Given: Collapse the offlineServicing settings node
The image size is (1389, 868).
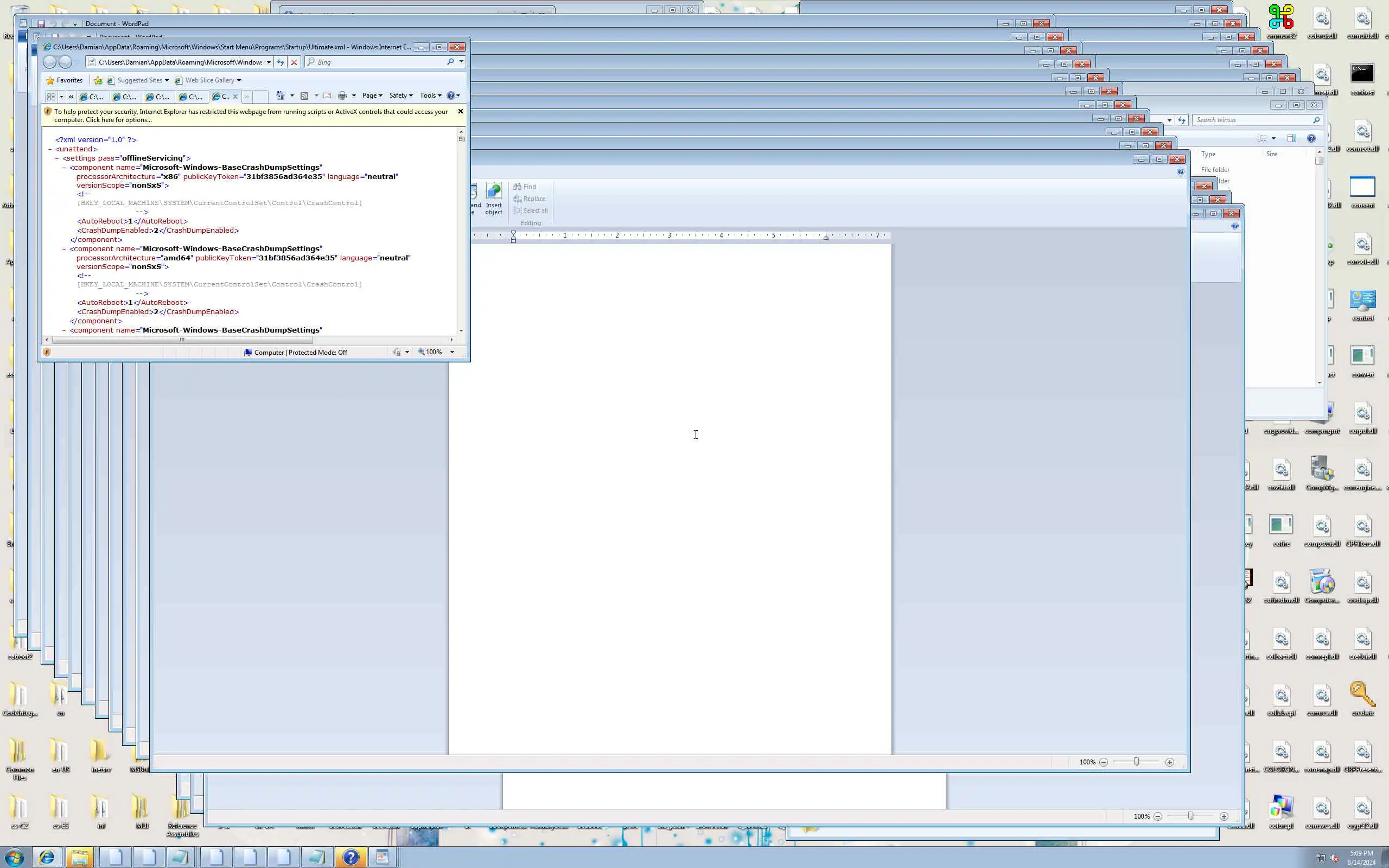Looking at the screenshot, I should point(58,158).
